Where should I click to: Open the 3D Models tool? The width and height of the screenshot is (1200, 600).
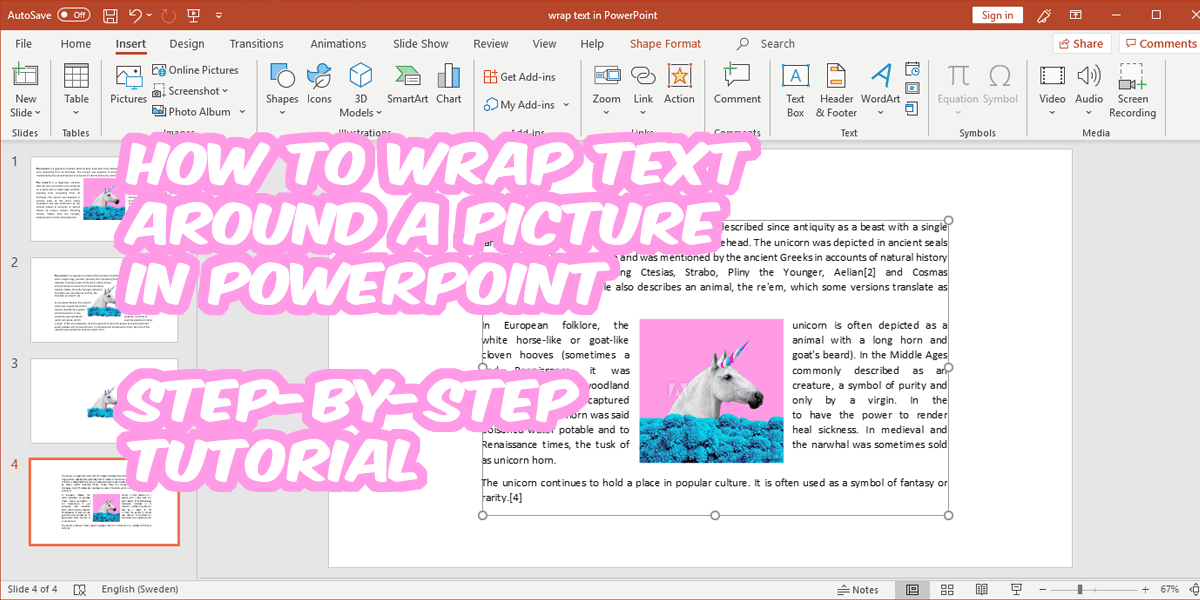[x=360, y=90]
